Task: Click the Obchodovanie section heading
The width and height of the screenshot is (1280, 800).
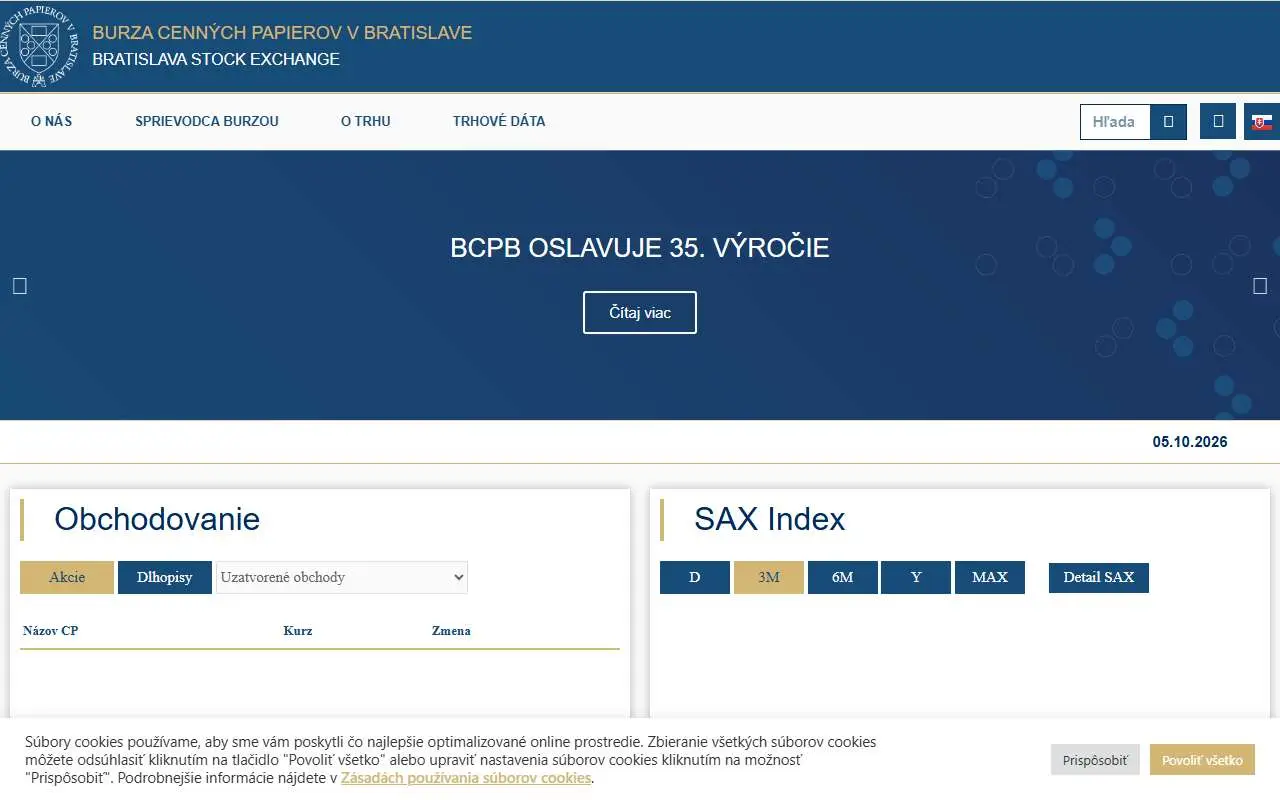Action: click(157, 519)
